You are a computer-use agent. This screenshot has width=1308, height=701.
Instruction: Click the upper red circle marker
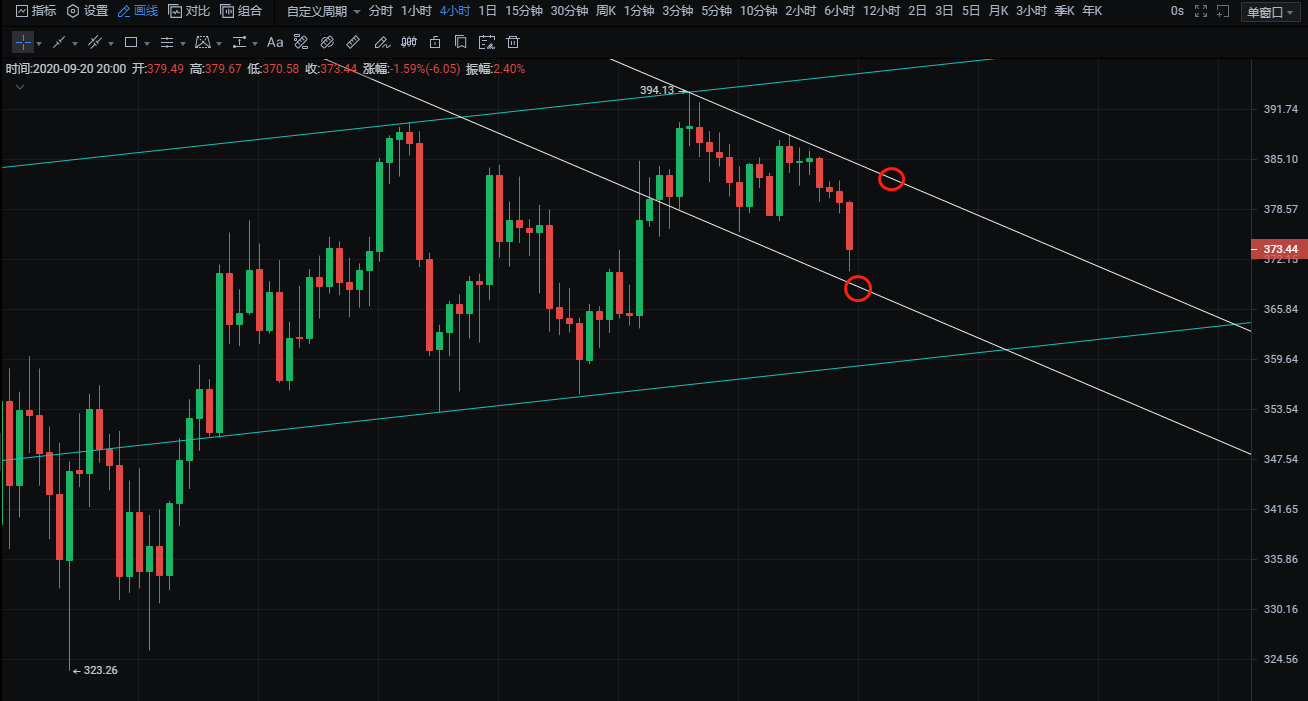[891, 179]
